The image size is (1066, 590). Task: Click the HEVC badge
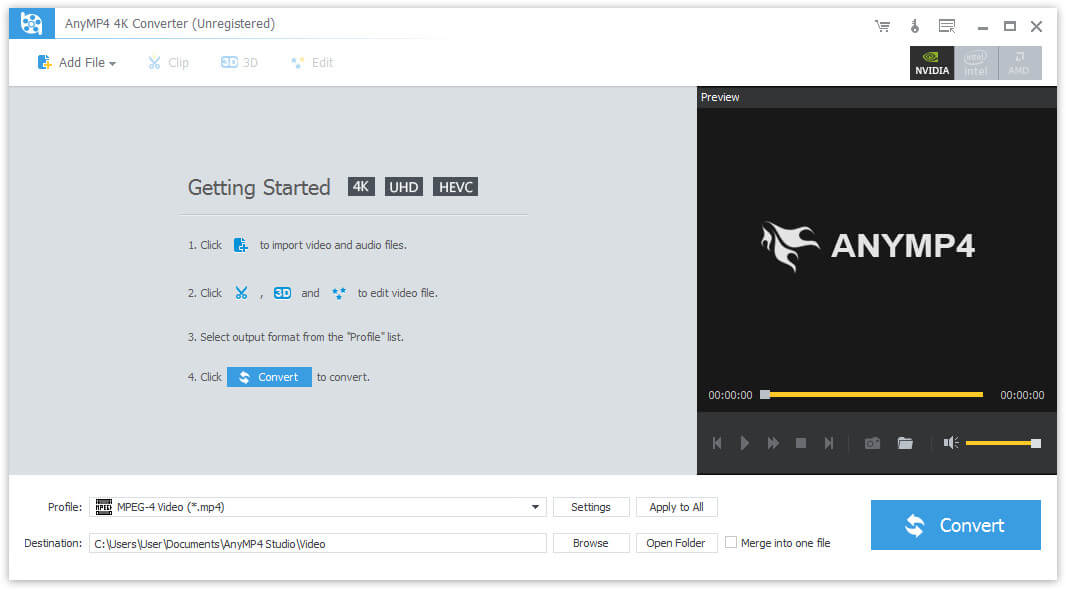click(455, 187)
